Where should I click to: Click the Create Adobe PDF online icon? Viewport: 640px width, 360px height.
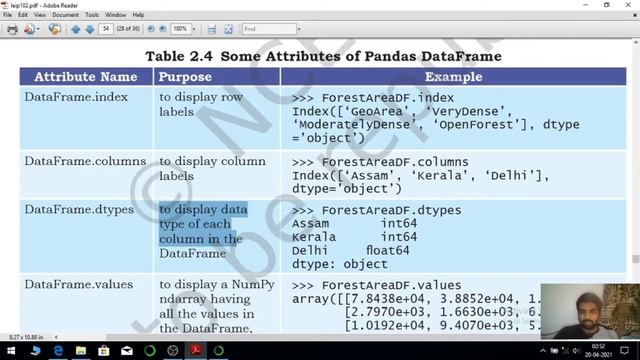tap(29, 29)
